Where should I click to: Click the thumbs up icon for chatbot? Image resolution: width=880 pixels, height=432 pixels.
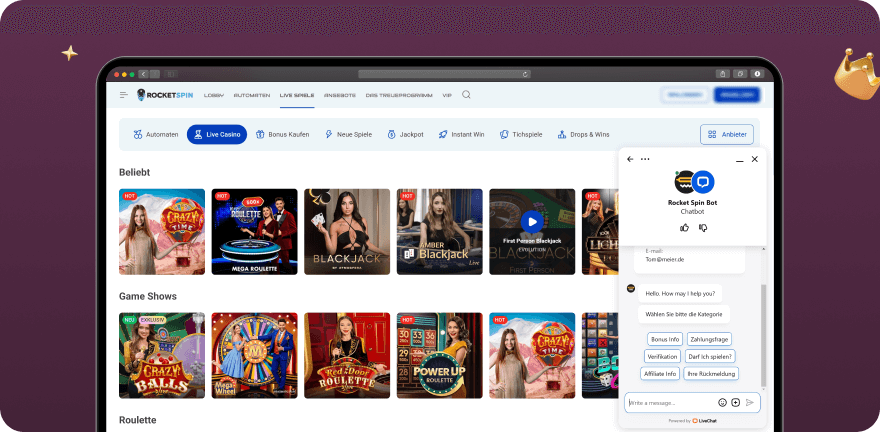[685, 227]
